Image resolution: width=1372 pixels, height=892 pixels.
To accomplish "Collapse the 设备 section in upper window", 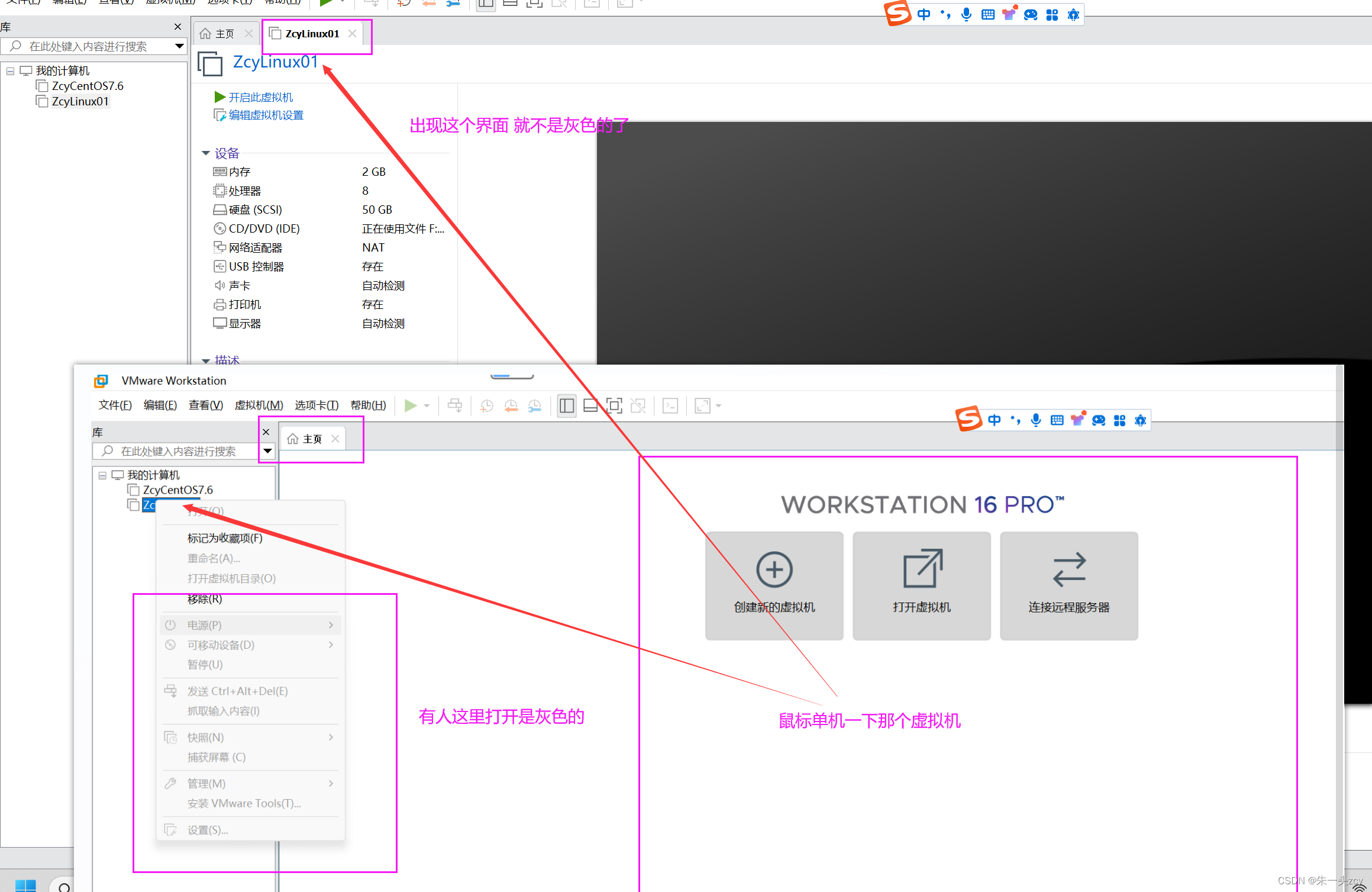I will [x=206, y=153].
